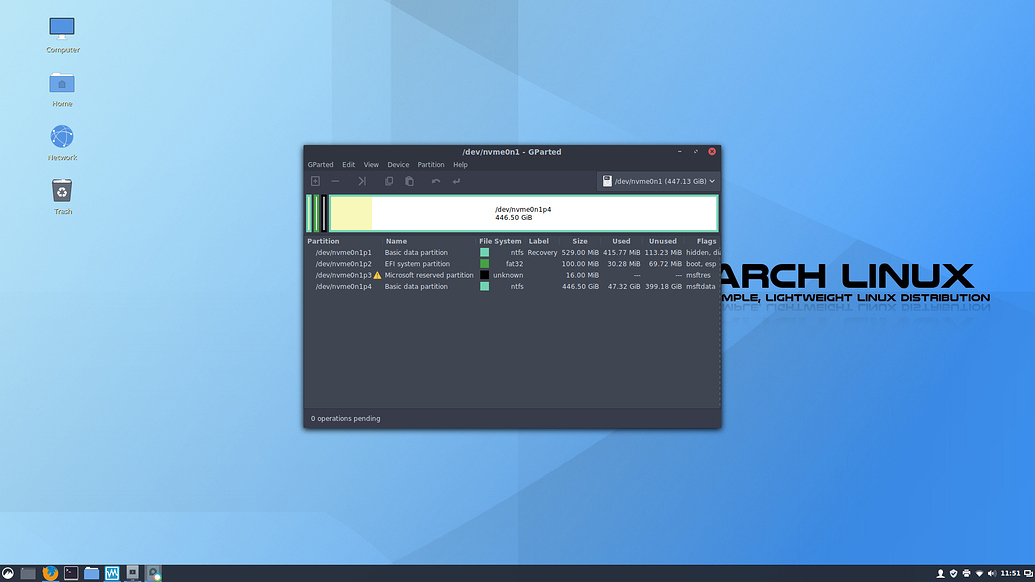1035x582 pixels.
Task: Click ntfs color swatch in nvme0n1p4 row
Action: pos(484,286)
